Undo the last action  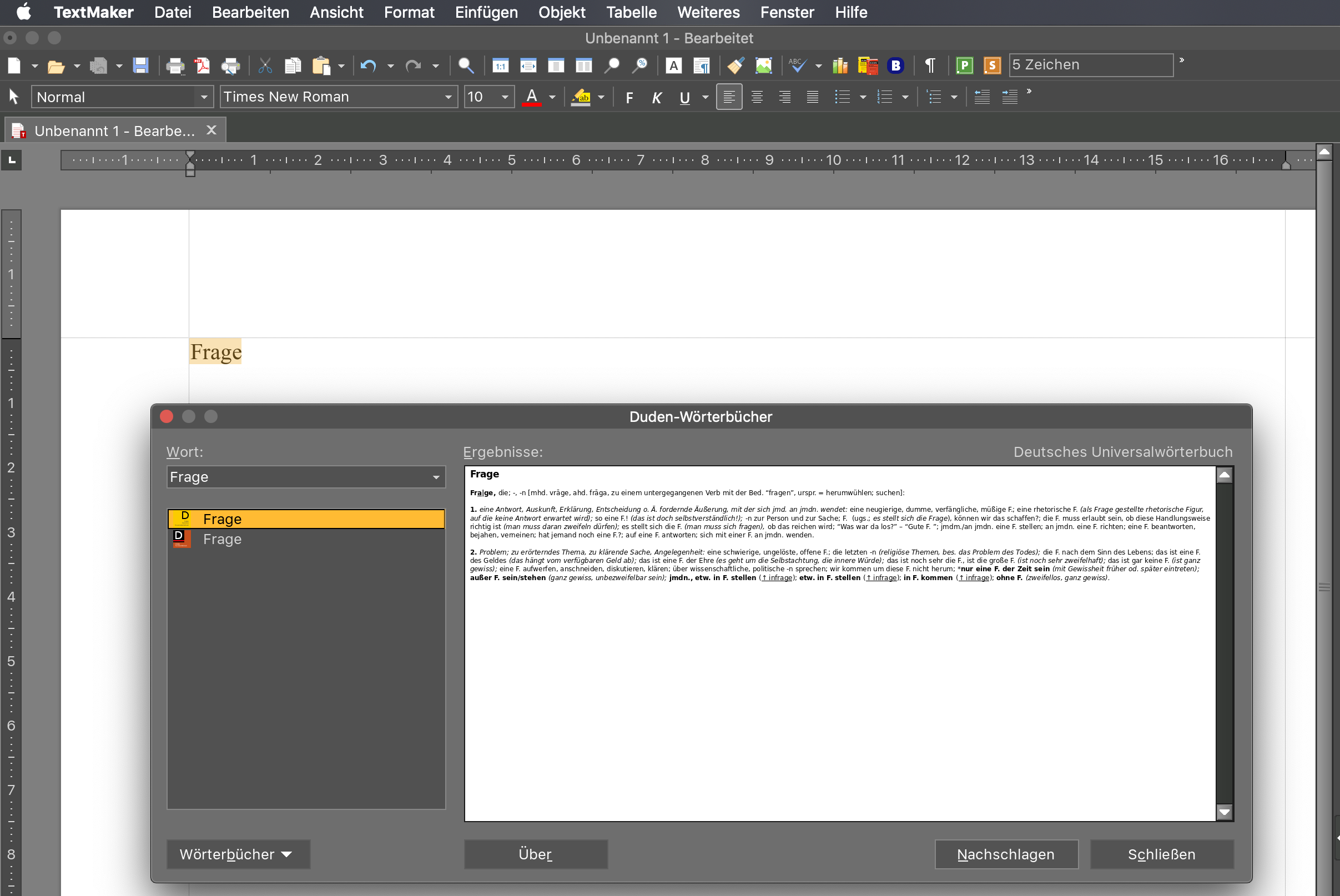click(369, 66)
